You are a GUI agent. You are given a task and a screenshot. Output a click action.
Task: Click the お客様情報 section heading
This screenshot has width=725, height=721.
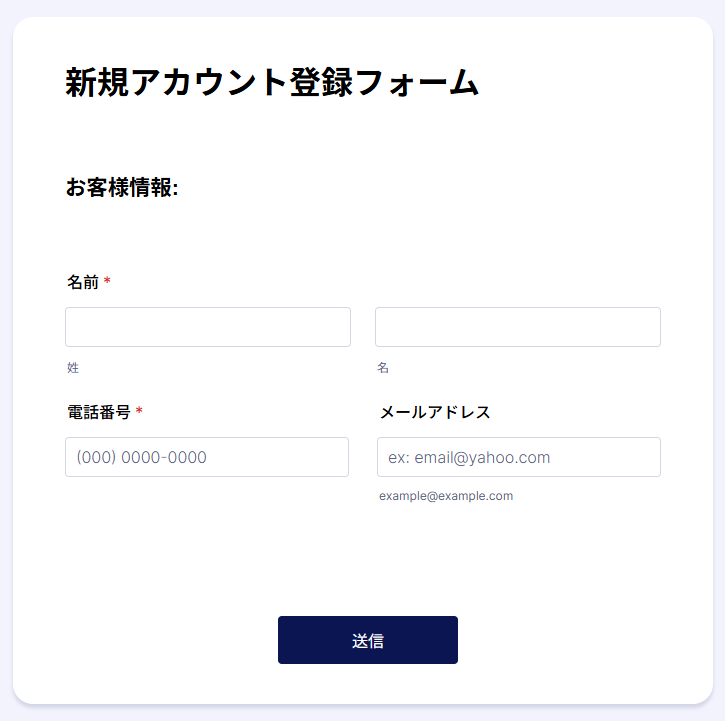click(x=121, y=187)
